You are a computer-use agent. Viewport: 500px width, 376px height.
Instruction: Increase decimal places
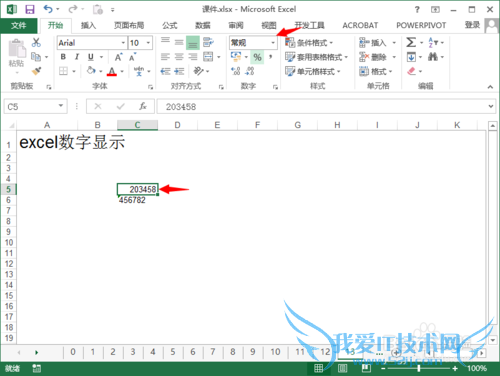tap(236, 71)
